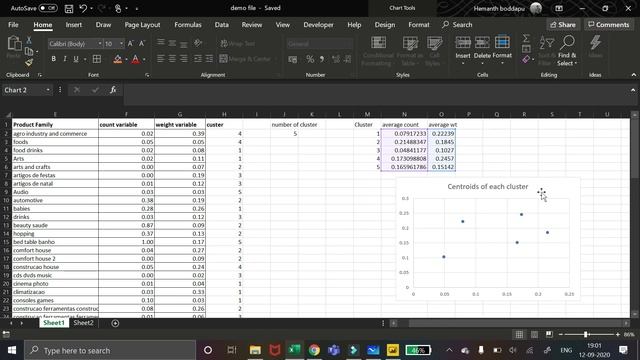Click Merge & Center button

[x=245, y=59]
